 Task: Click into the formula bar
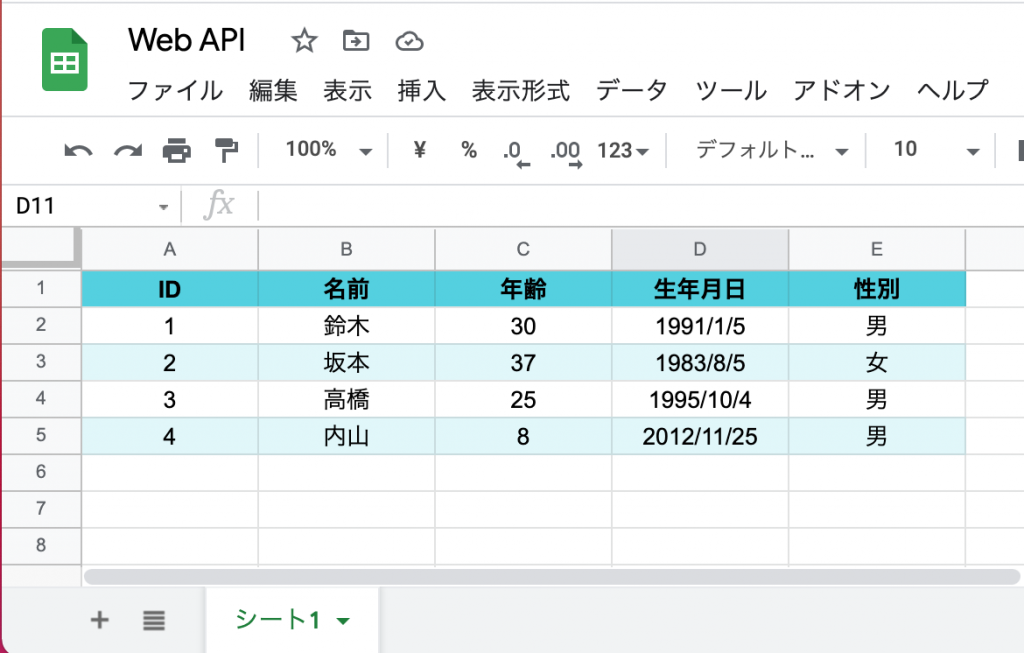tap(640, 206)
